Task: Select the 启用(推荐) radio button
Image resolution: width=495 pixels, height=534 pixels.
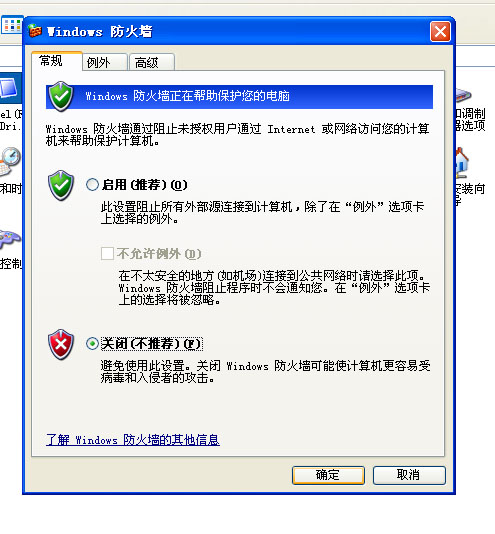Action: (x=92, y=185)
